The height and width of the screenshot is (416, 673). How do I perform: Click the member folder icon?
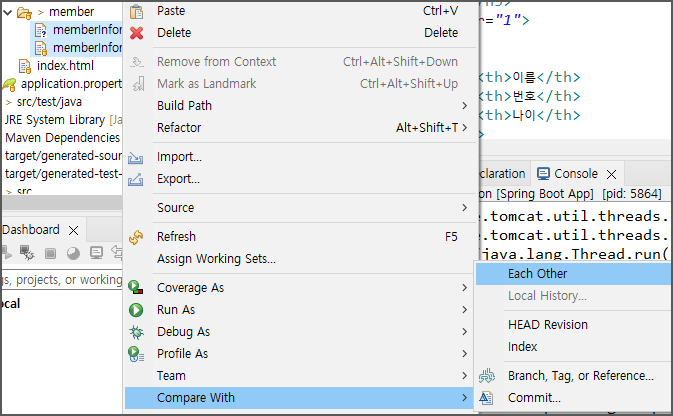(24, 12)
